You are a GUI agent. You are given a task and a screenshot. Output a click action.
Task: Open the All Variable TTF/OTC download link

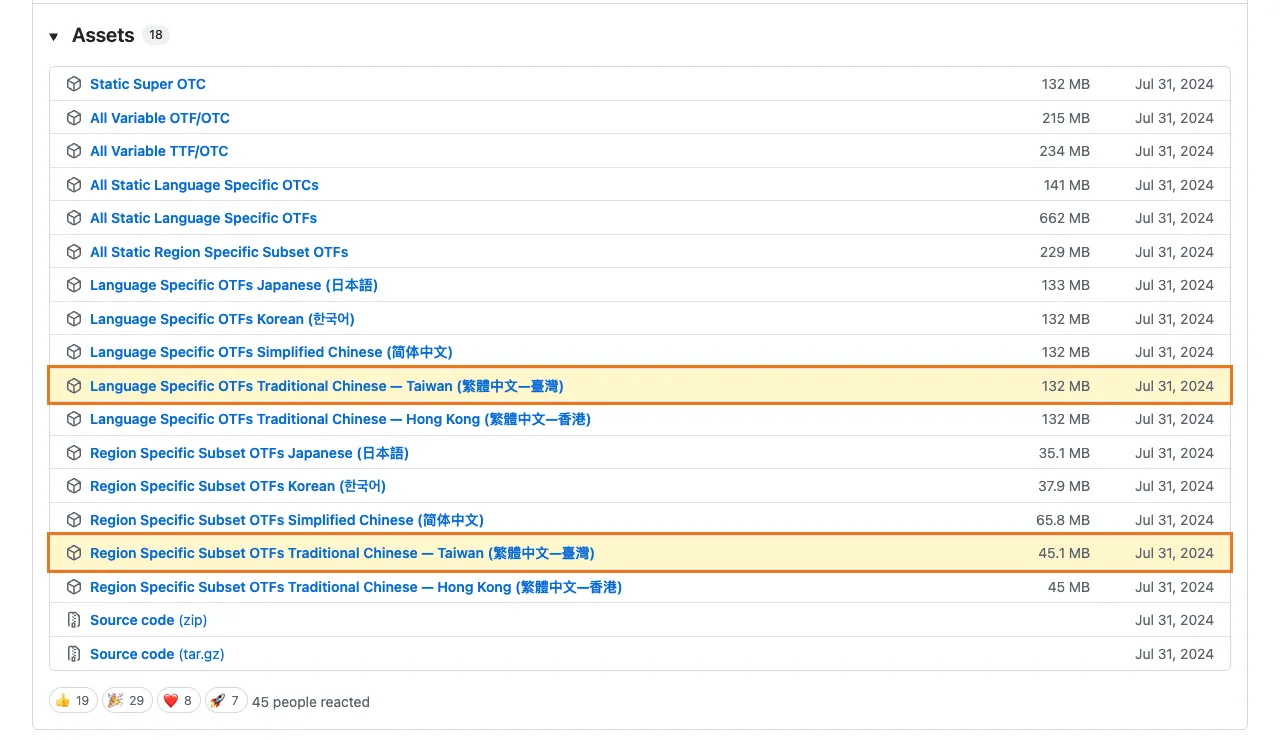point(159,151)
